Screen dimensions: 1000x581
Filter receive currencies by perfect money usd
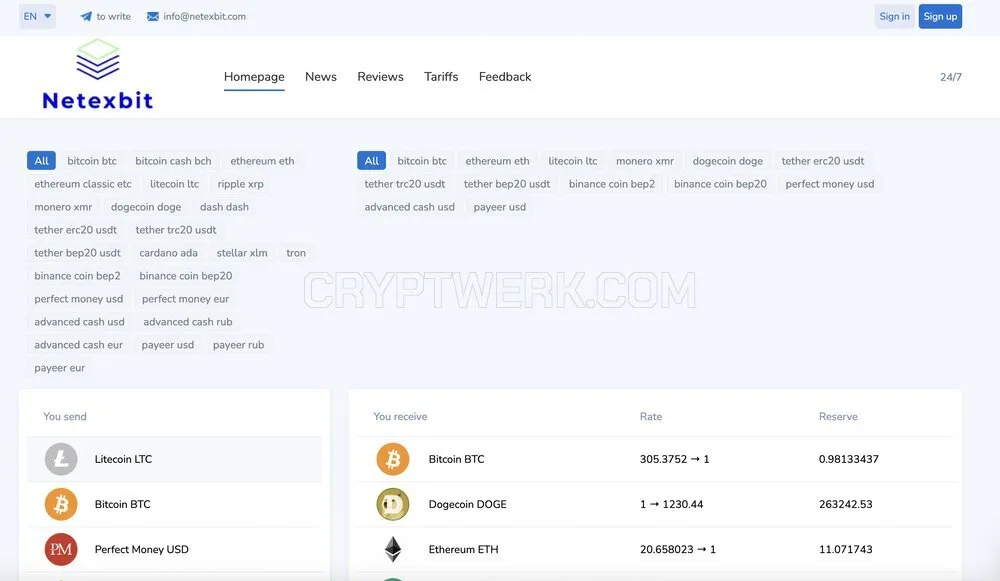(830, 184)
